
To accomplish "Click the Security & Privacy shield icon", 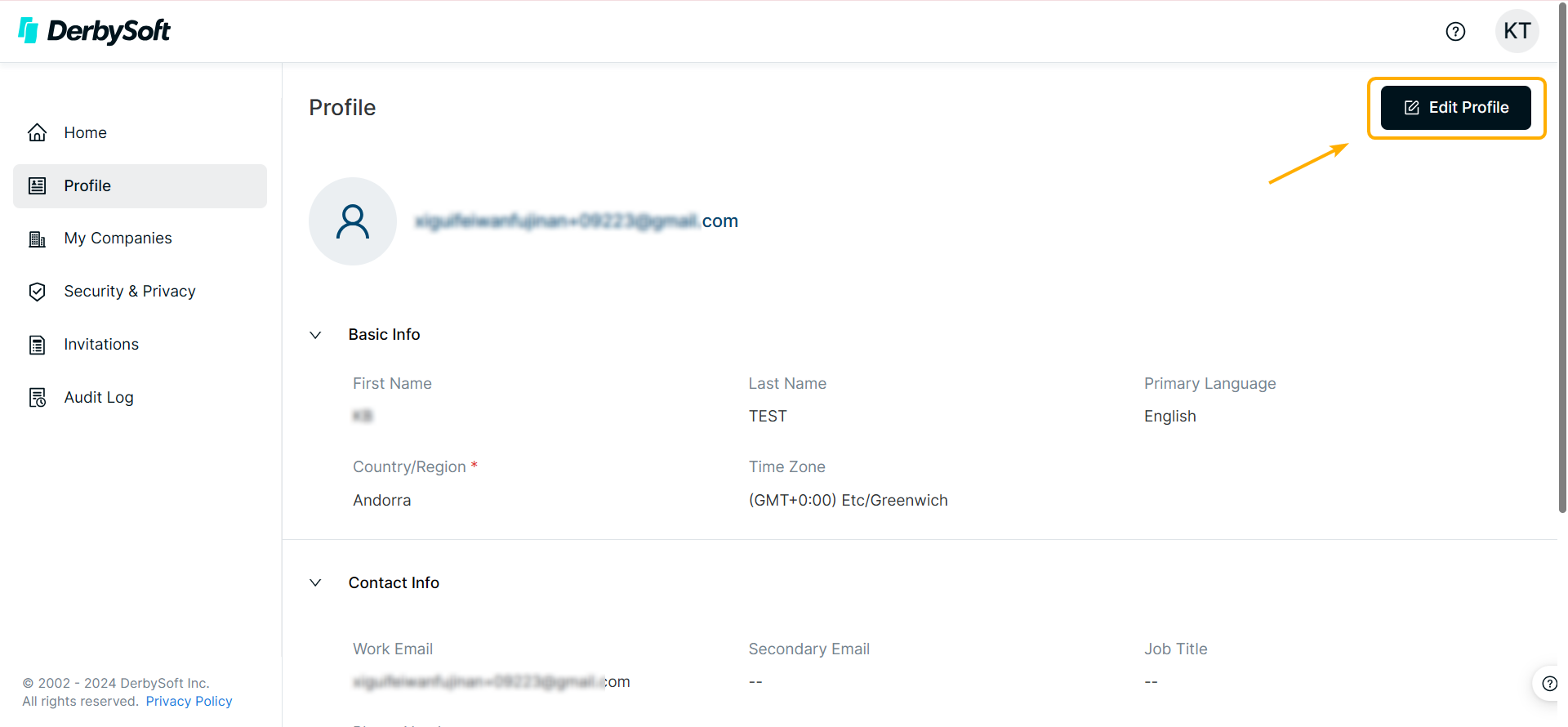I will click(x=37, y=292).
